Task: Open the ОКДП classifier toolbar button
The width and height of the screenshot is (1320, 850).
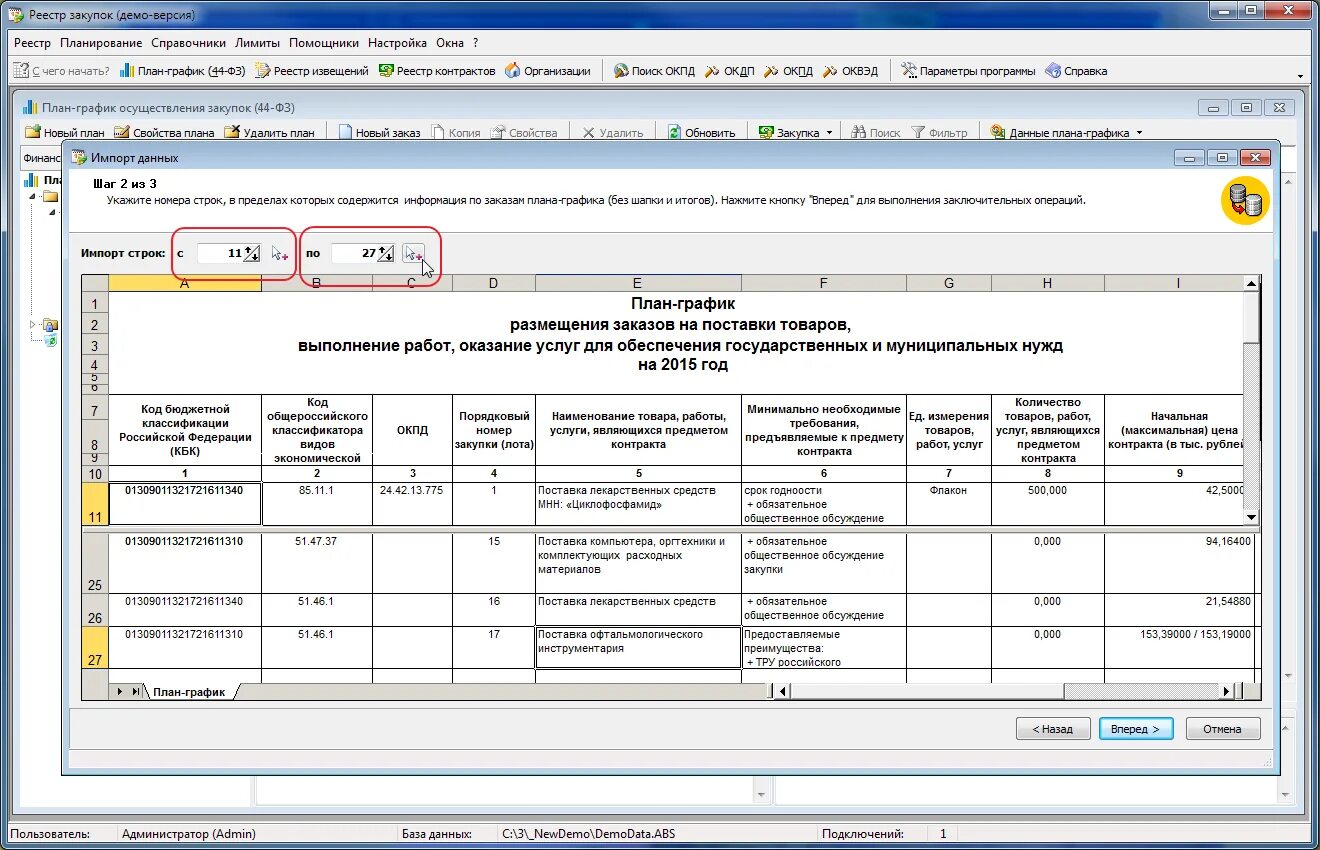Action: tap(729, 71)
